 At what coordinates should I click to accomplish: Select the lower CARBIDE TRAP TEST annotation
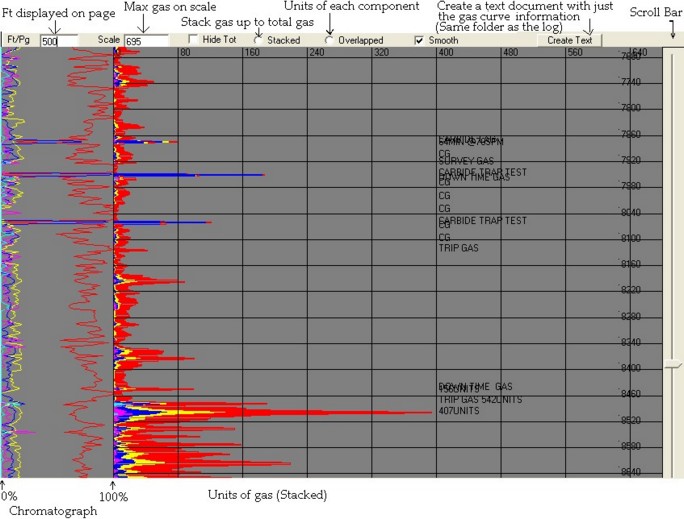[482, 219]
